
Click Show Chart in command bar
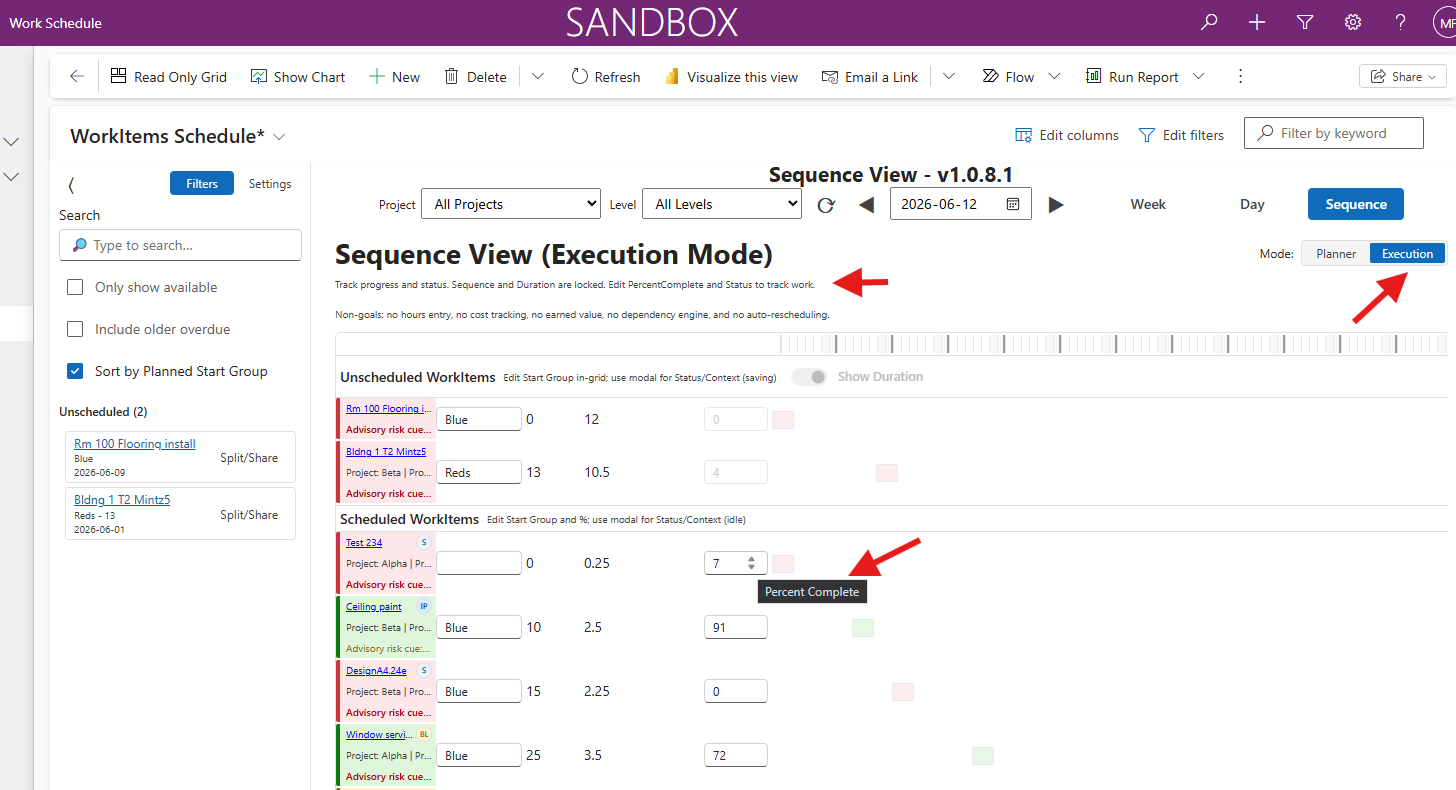coord(298,77)
